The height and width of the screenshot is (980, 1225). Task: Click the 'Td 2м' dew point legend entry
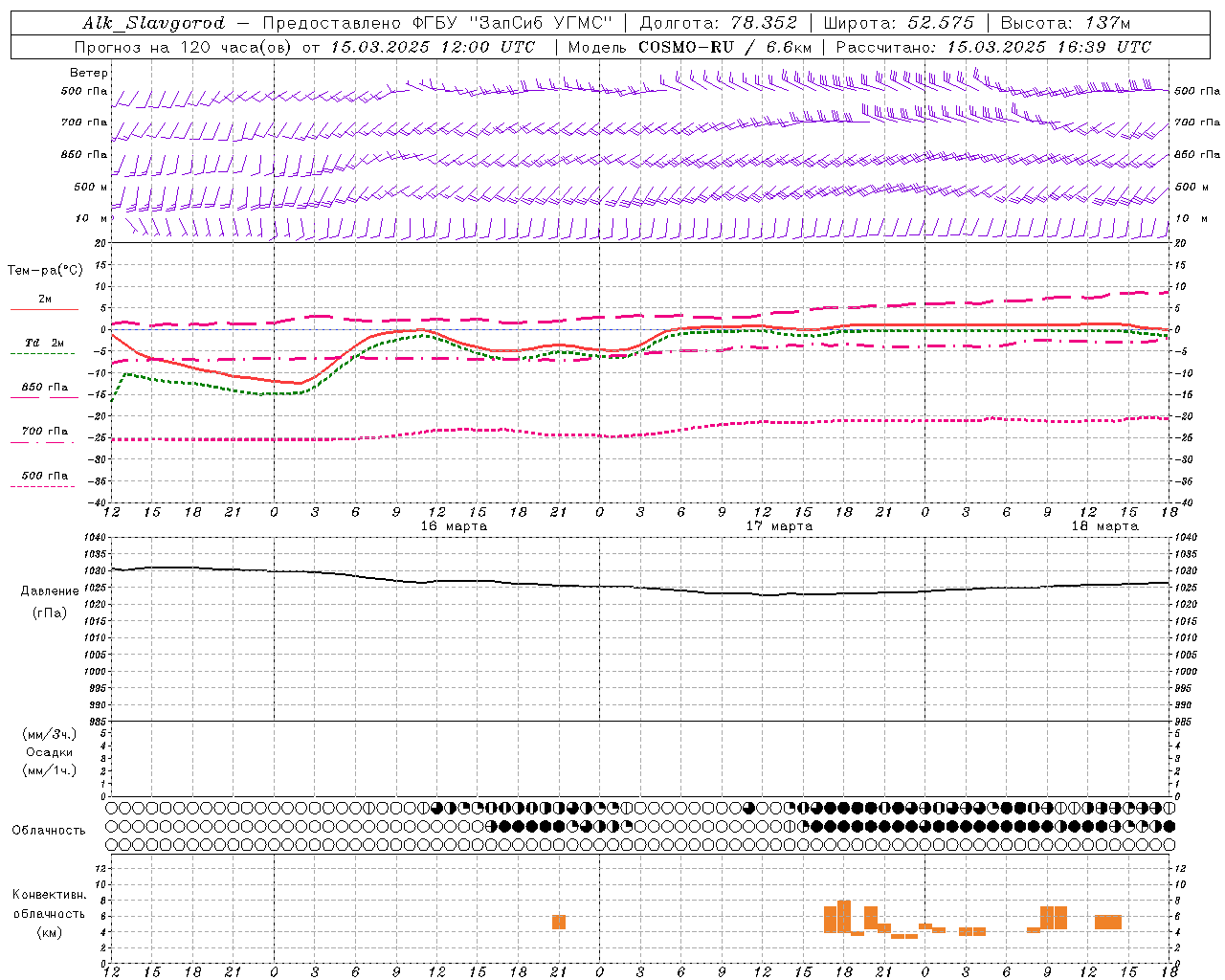pyautogui.click(x=44, y=343)
